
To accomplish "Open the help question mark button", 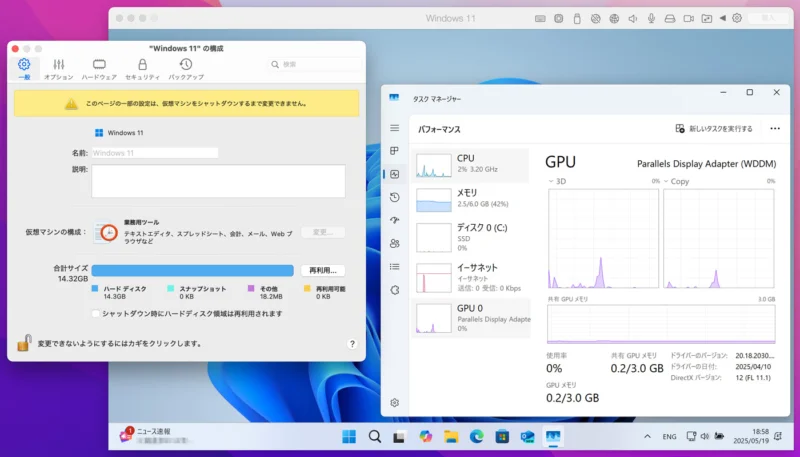I will click(x=352, y=344).
